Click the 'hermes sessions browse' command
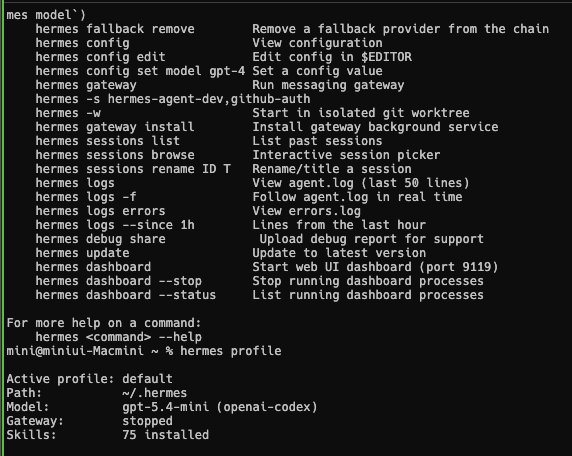Screen dimensions: 572x456 (115, 155)
